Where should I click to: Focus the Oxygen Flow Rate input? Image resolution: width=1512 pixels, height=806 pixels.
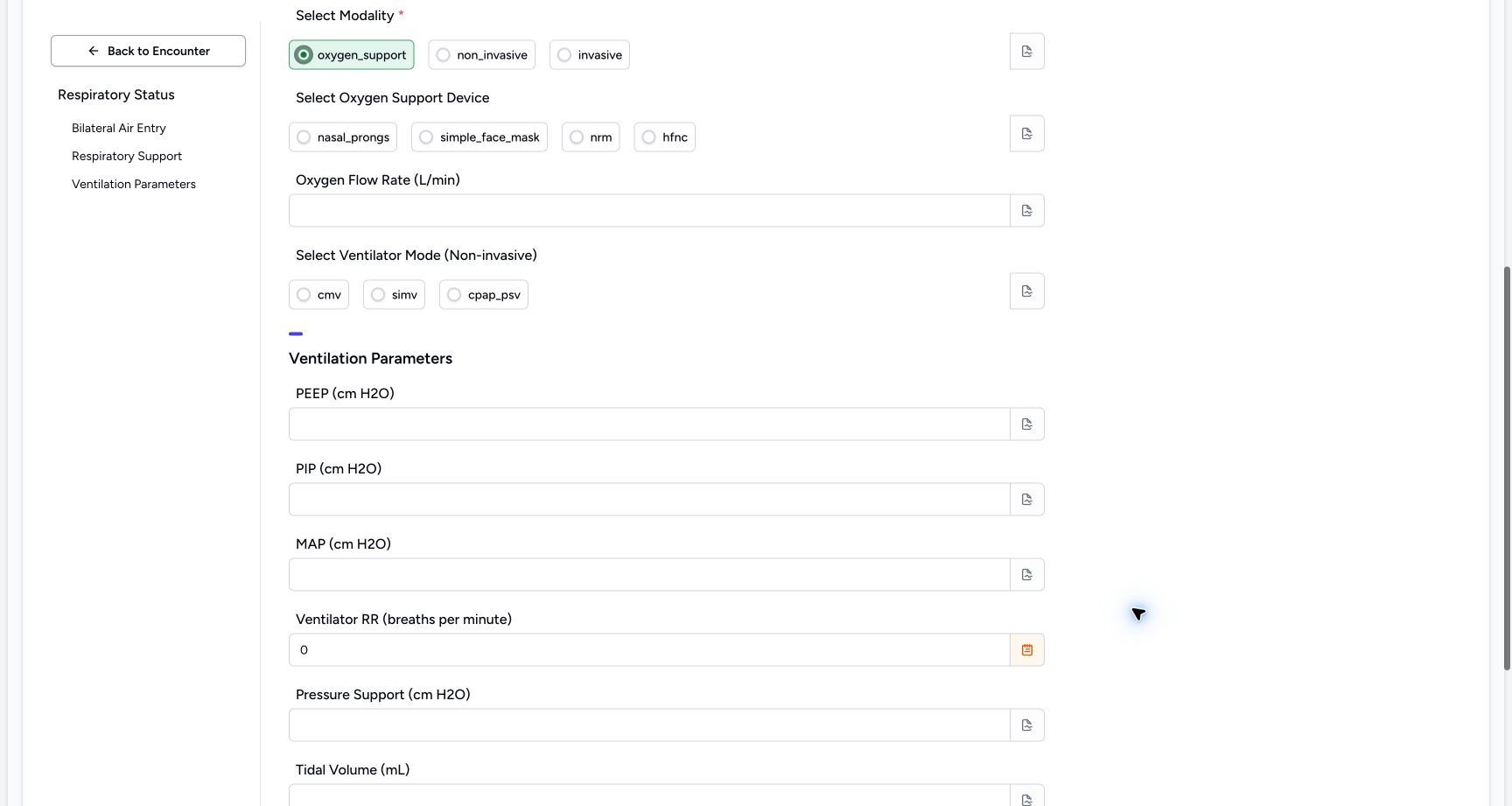coord(649,211)
